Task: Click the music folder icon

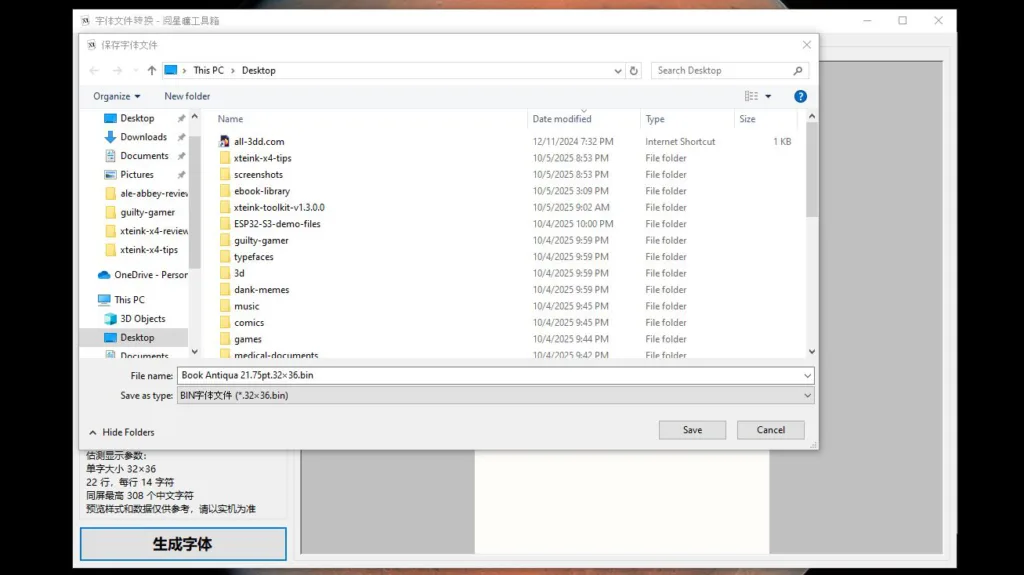Action: coord(225,306)
